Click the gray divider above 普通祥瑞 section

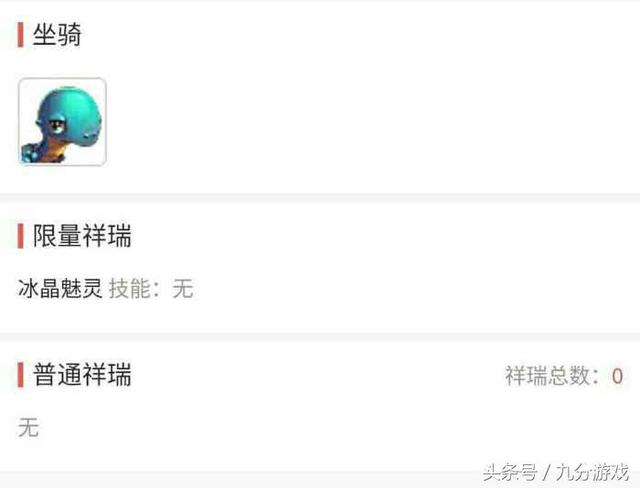coord(320,337)
